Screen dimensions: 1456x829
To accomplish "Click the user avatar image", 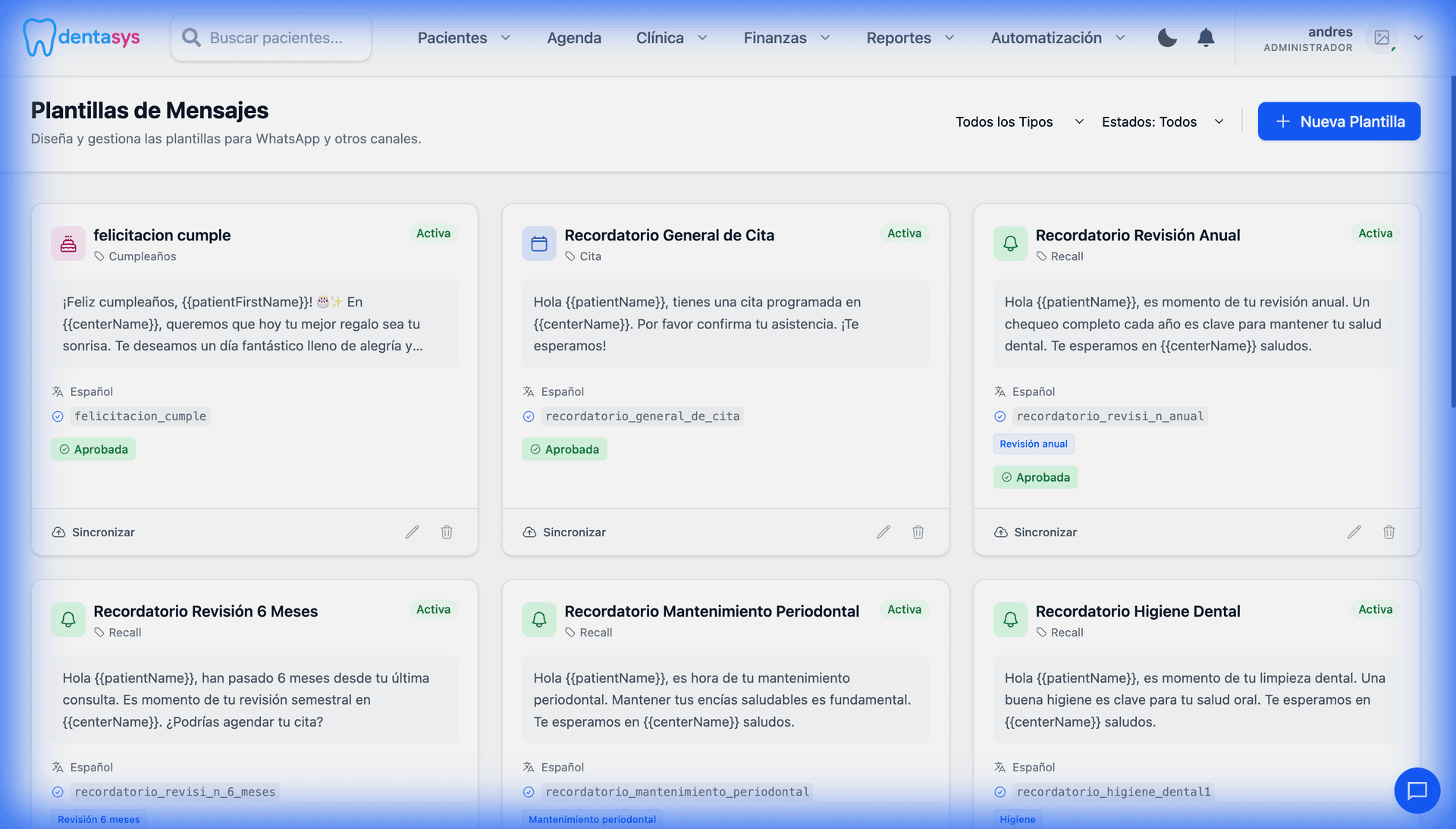I will [1382, 37].
